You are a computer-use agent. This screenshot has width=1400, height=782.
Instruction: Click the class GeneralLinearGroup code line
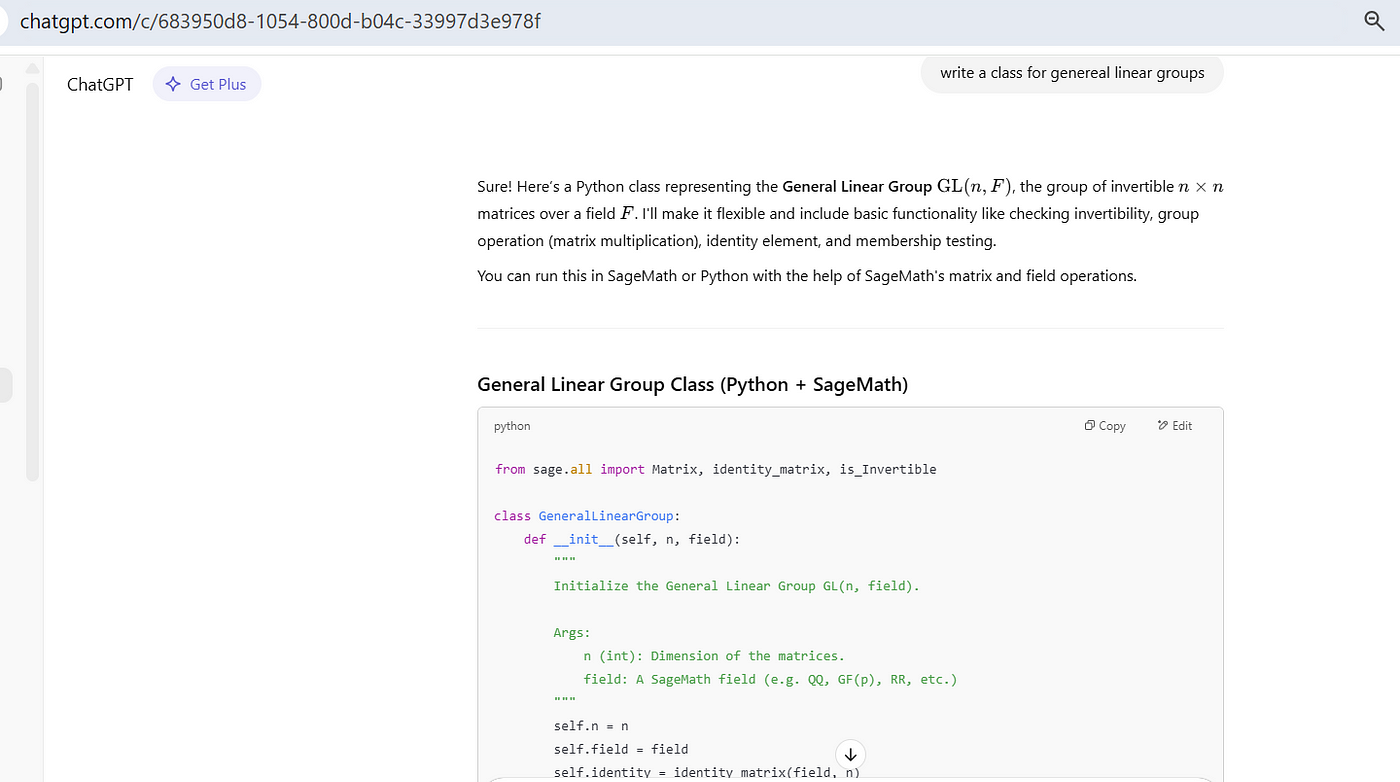click(587, 516)
